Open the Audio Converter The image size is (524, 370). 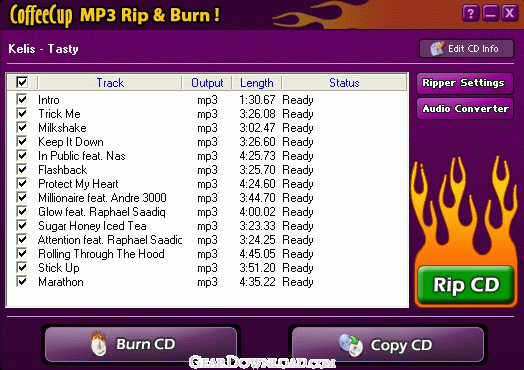click(465, 109)
